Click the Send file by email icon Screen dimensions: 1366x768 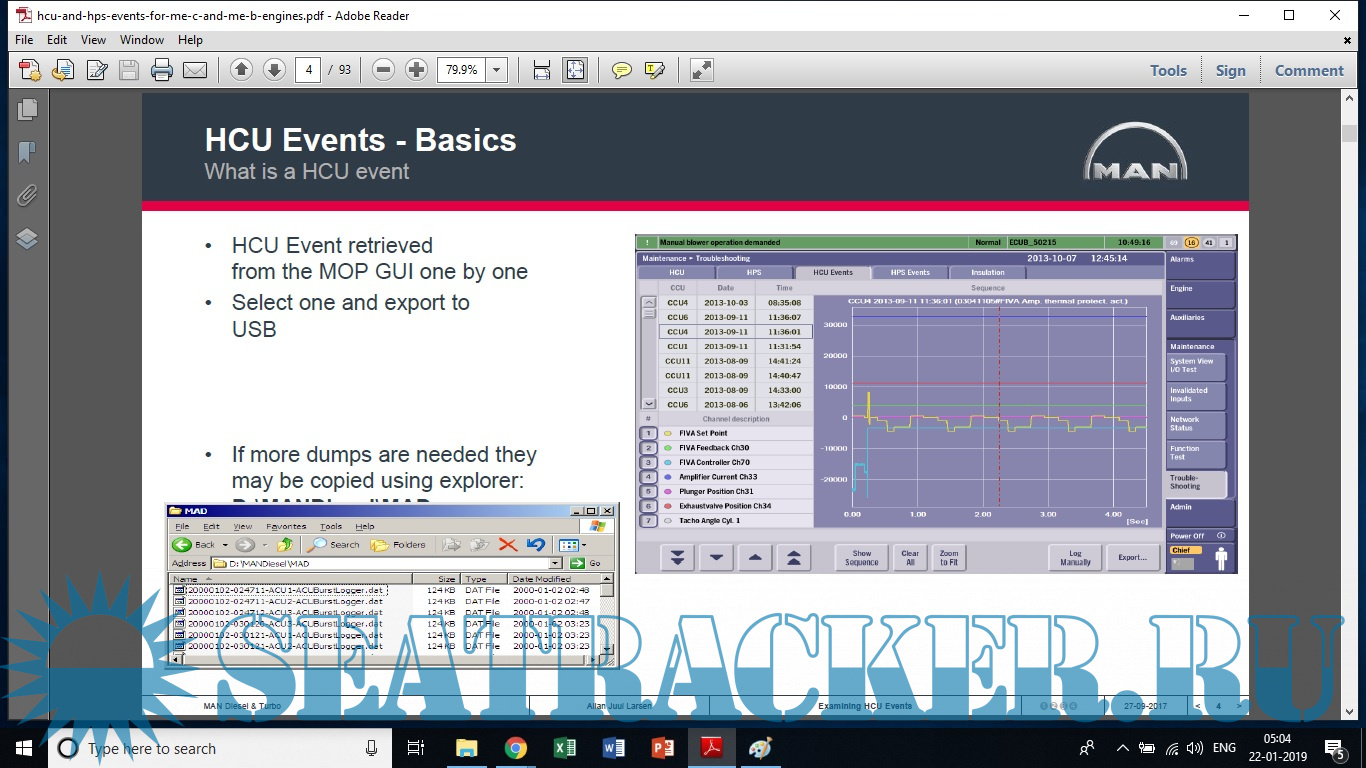(x=194, y=70)
